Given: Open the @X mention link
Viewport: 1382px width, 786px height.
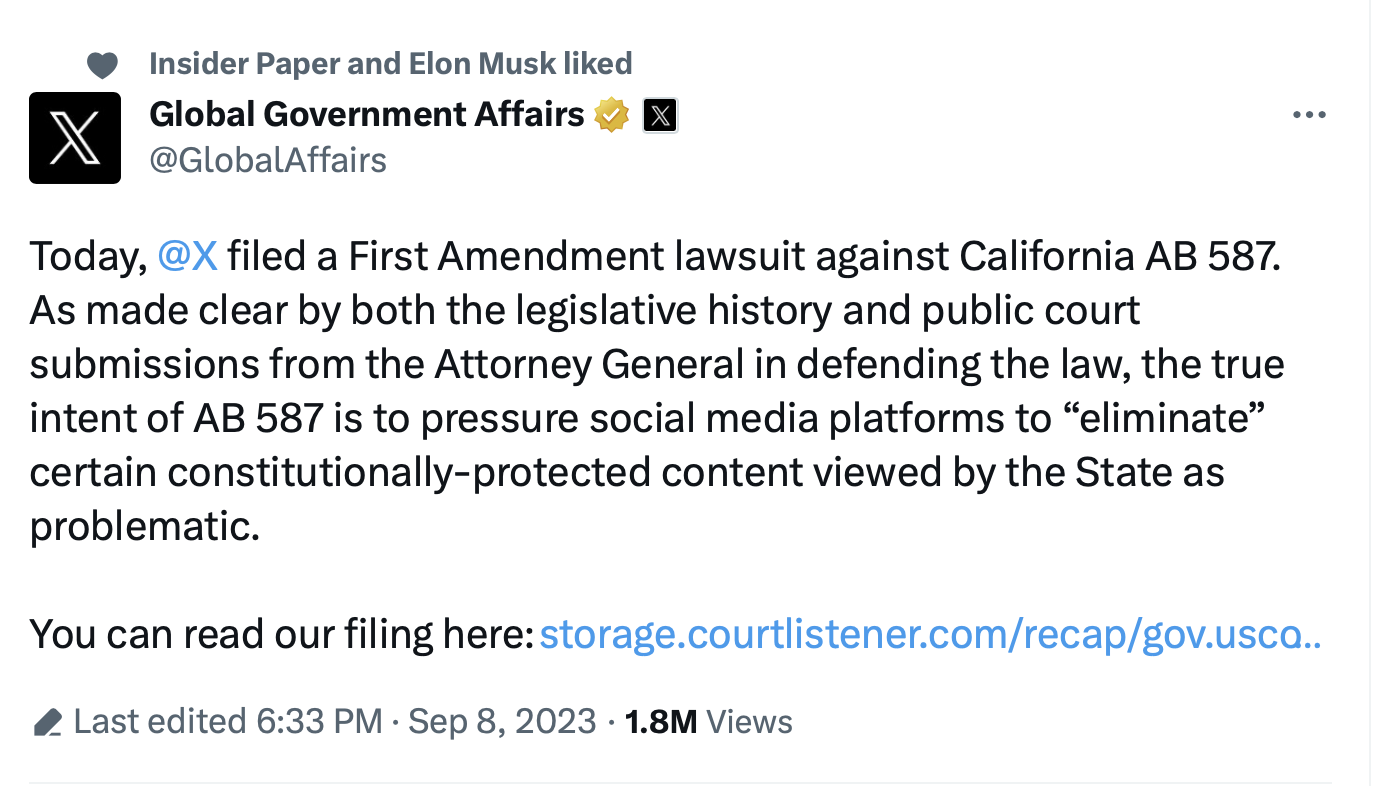Looking at the screenshot, I should tap(188, 256).
